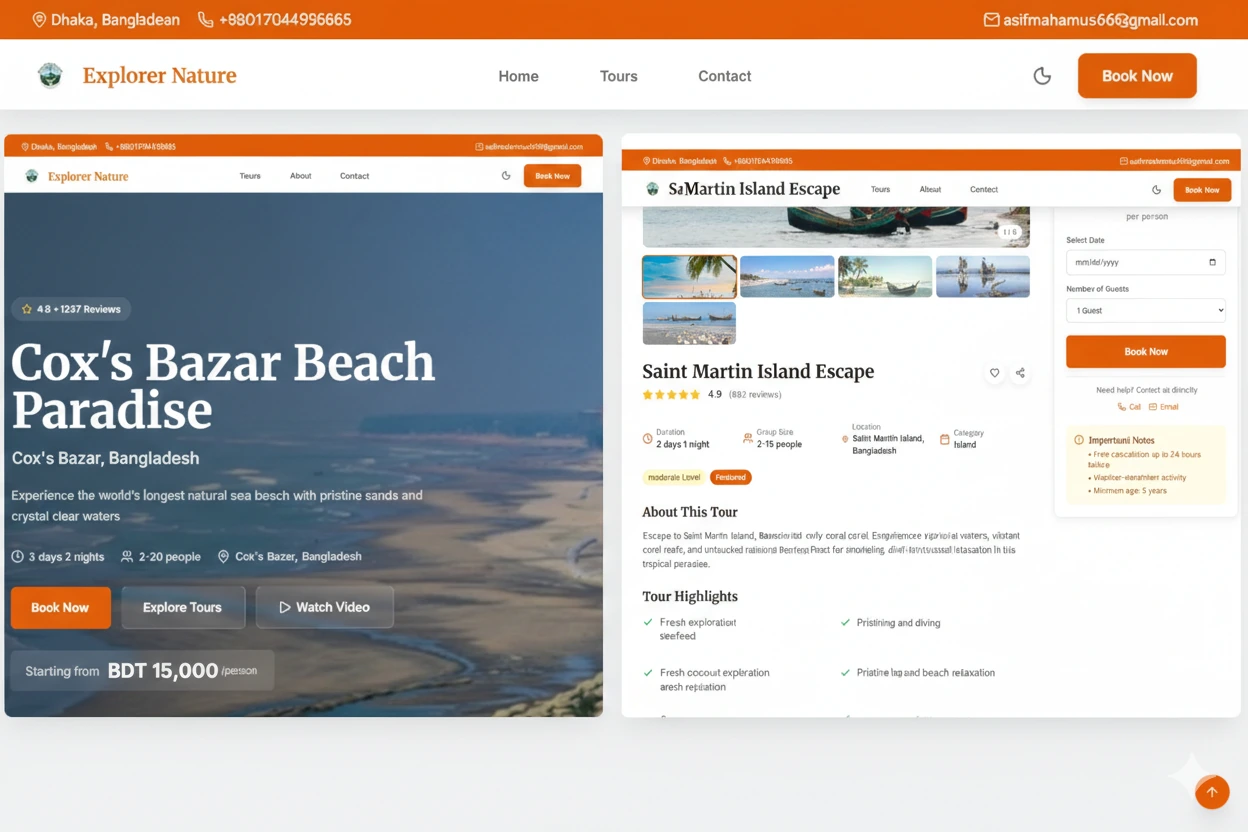Click the phone icon in the orange top bar

coord(205,20)
